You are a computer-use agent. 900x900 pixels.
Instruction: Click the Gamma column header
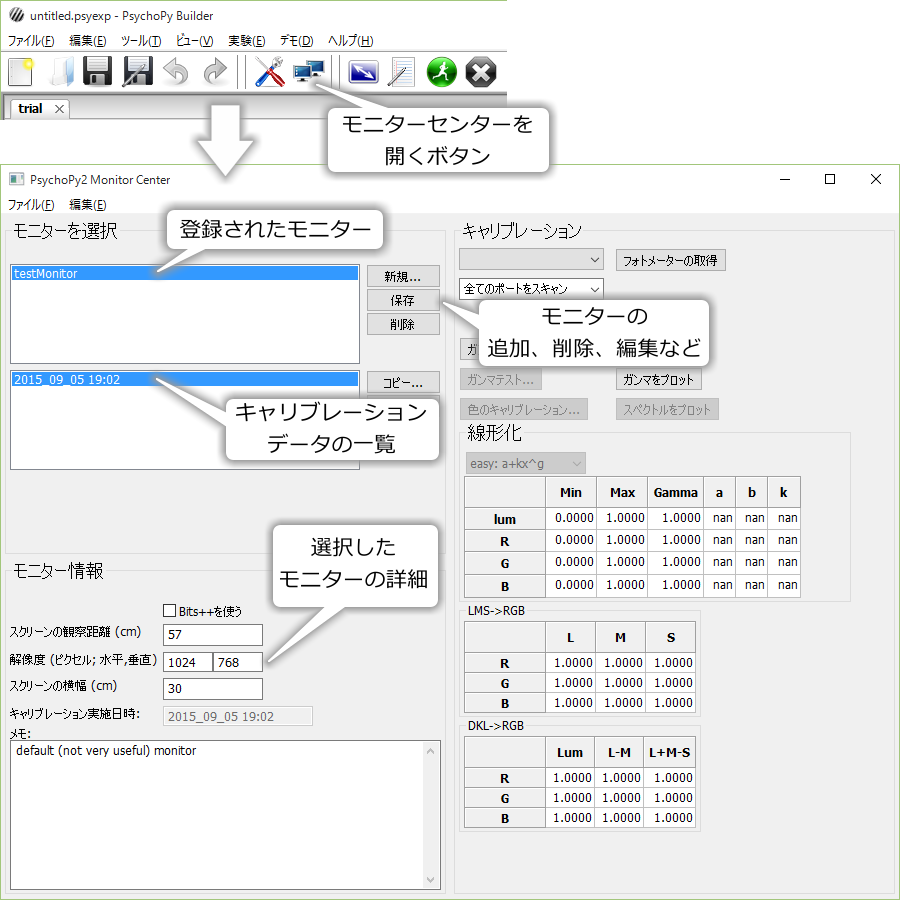[676, 492]
